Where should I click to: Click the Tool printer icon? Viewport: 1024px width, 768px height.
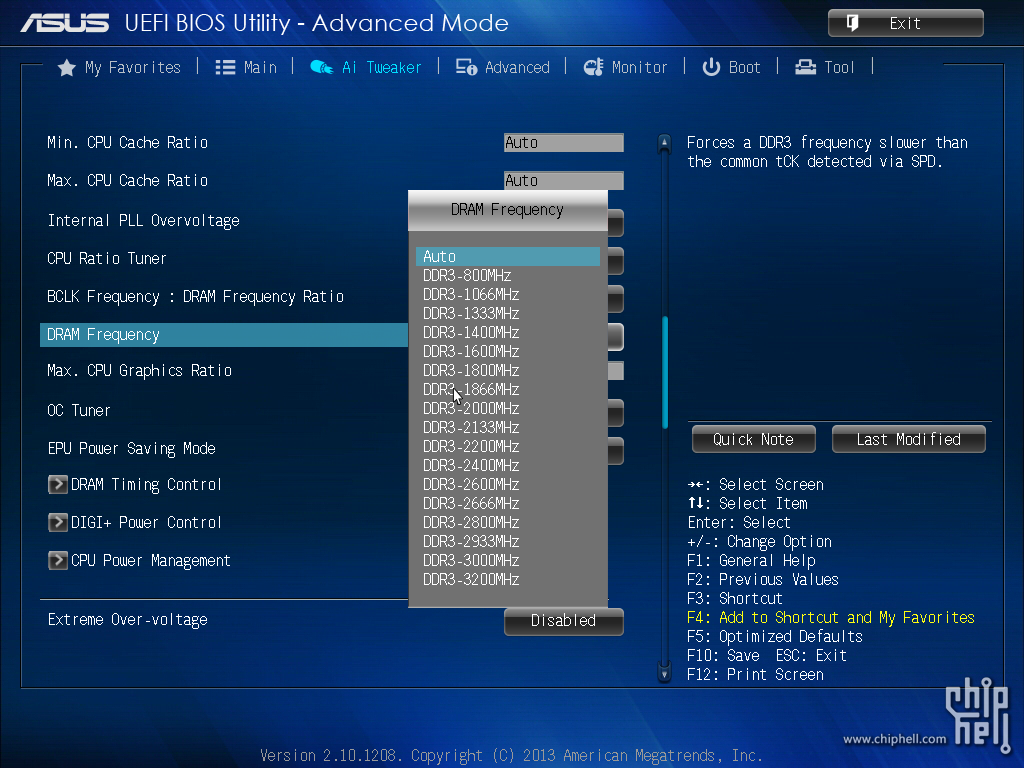coord(805,67)
